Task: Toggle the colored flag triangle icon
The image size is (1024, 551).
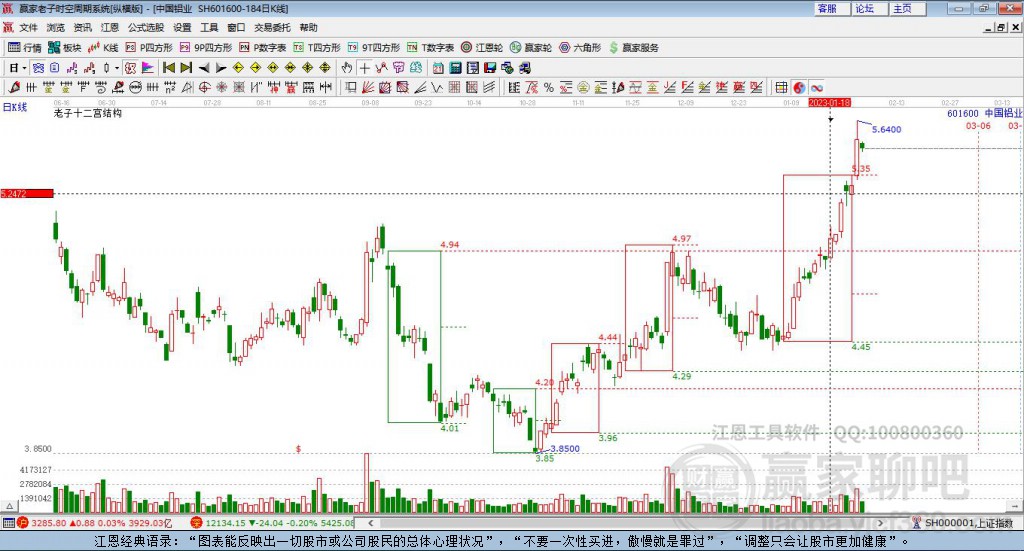Action: pyautogui.click(x=148, y=68)
